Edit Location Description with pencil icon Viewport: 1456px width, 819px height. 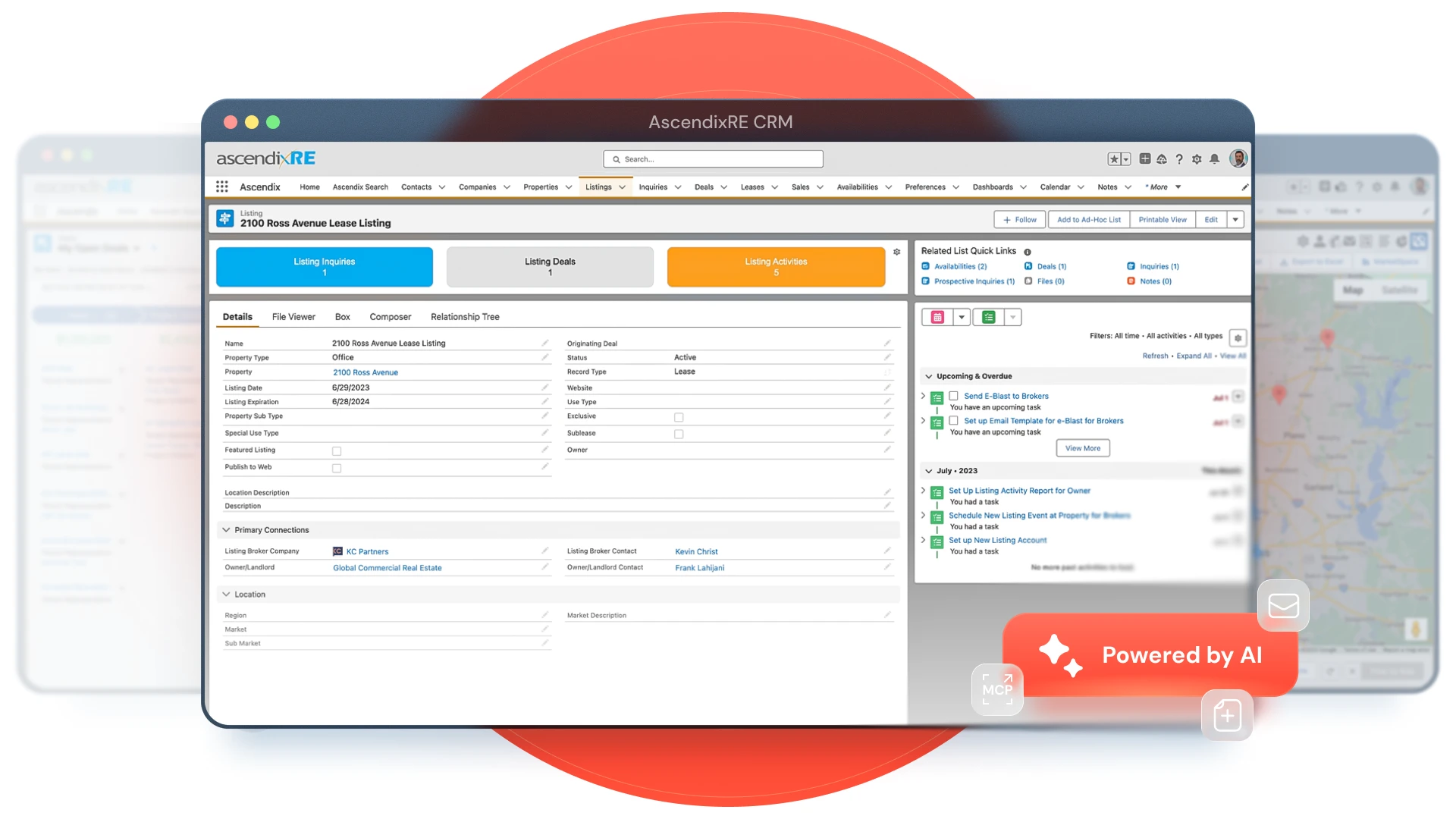(886, 492)
